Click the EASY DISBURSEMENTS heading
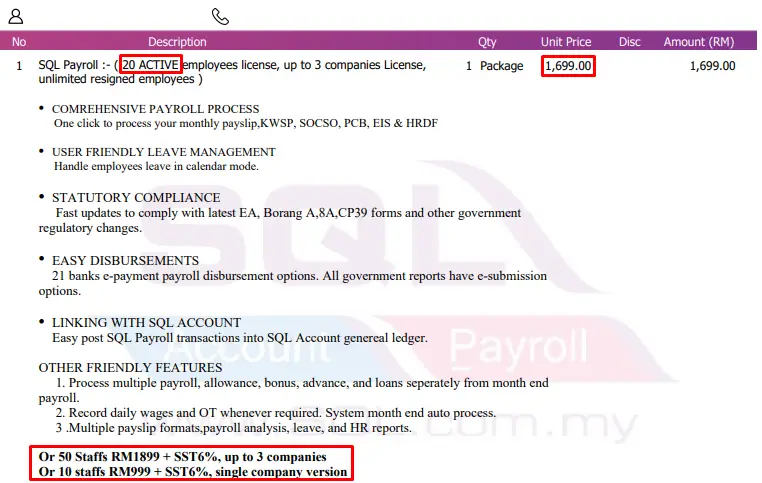The image size is (762, 483). click(125, 260)
